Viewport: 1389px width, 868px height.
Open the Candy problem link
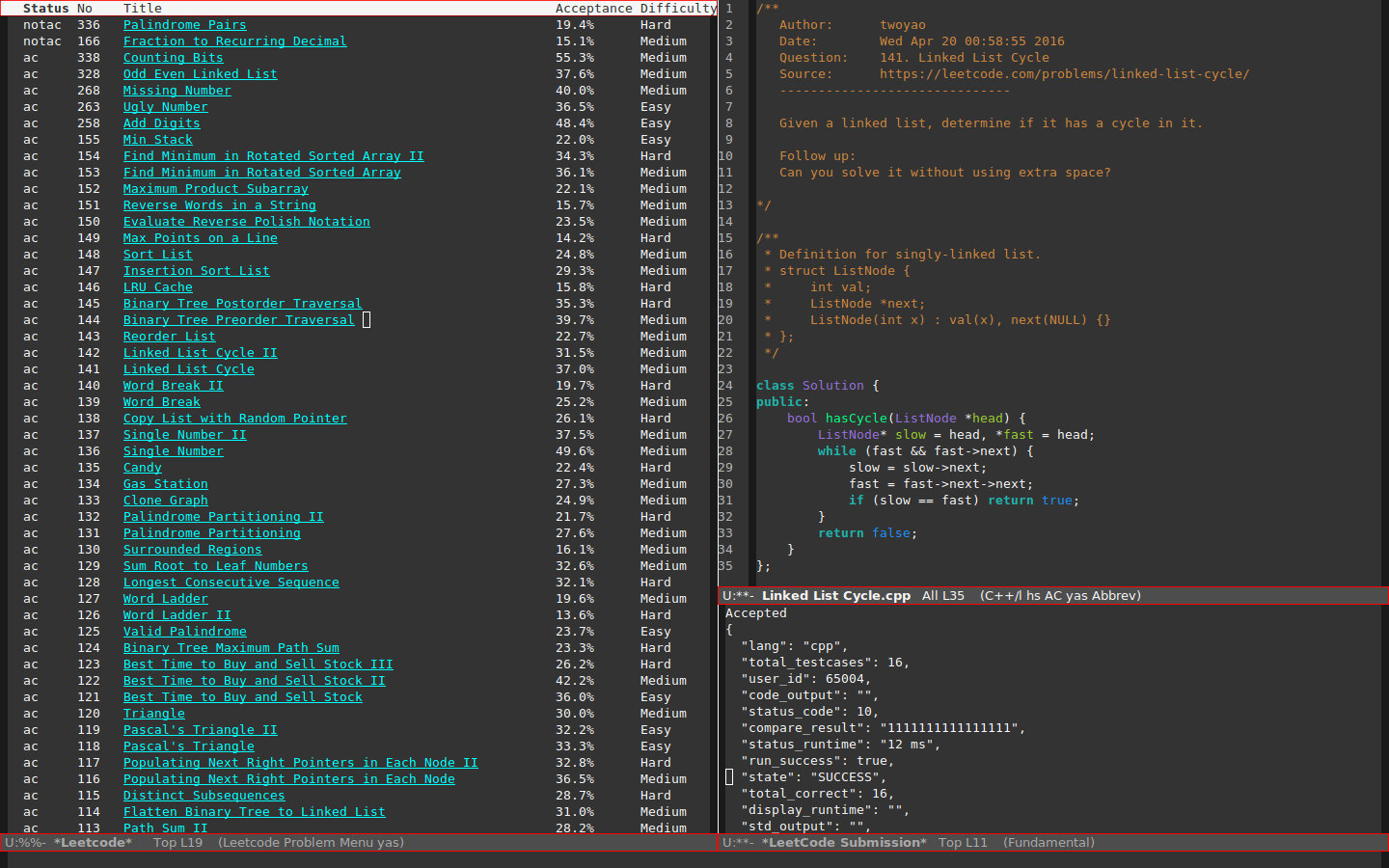pyautogui.click(x=142, y=468)
